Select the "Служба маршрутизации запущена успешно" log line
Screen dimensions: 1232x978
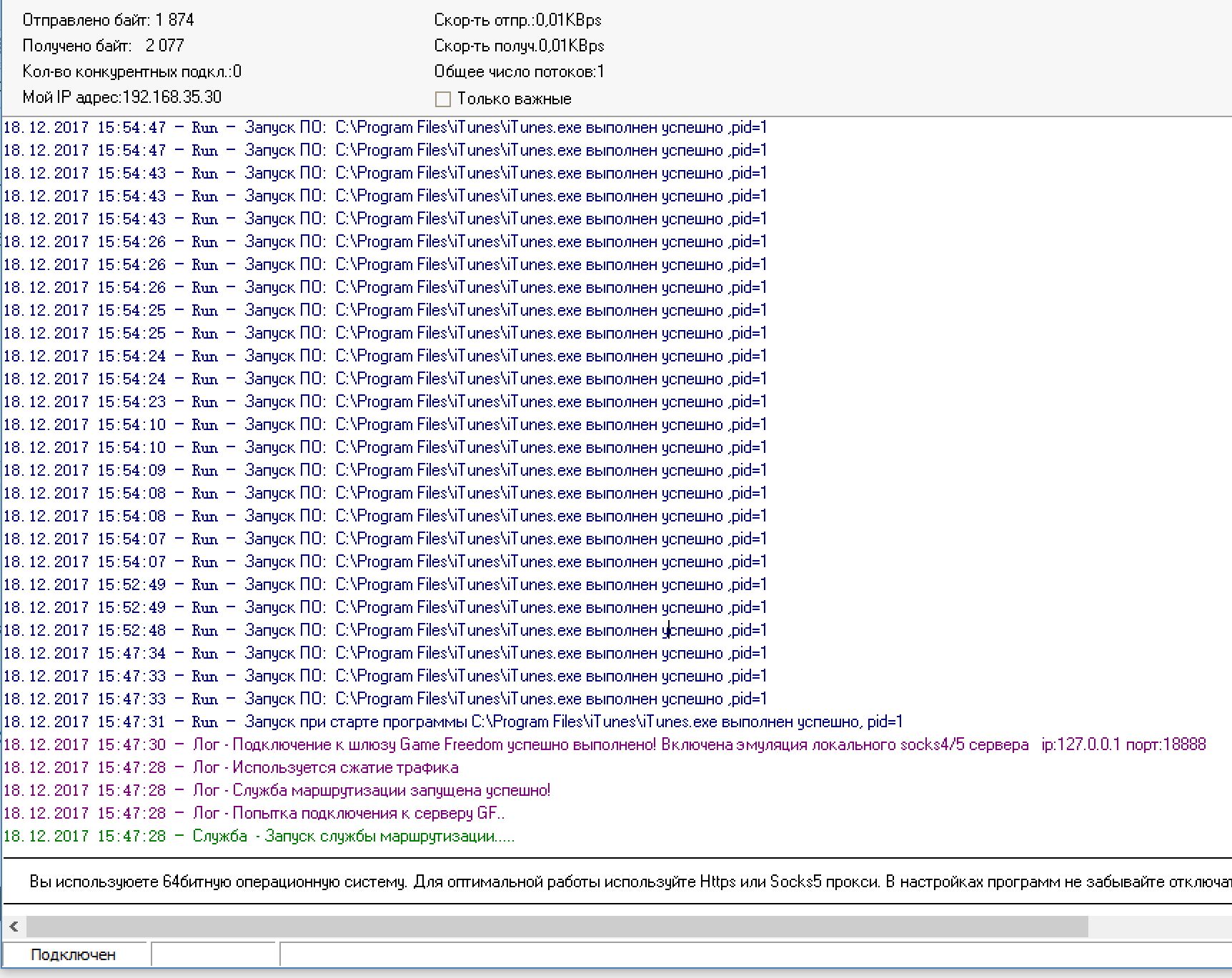[391, 791]
